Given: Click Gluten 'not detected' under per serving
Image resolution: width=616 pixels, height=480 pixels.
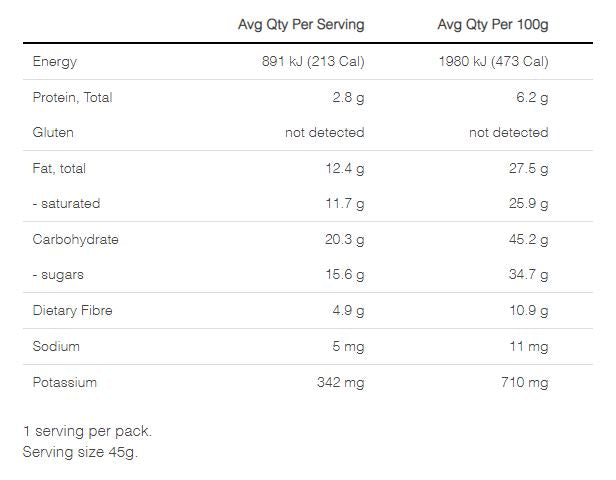Looking at the screenshot, I should coord(324,132).
